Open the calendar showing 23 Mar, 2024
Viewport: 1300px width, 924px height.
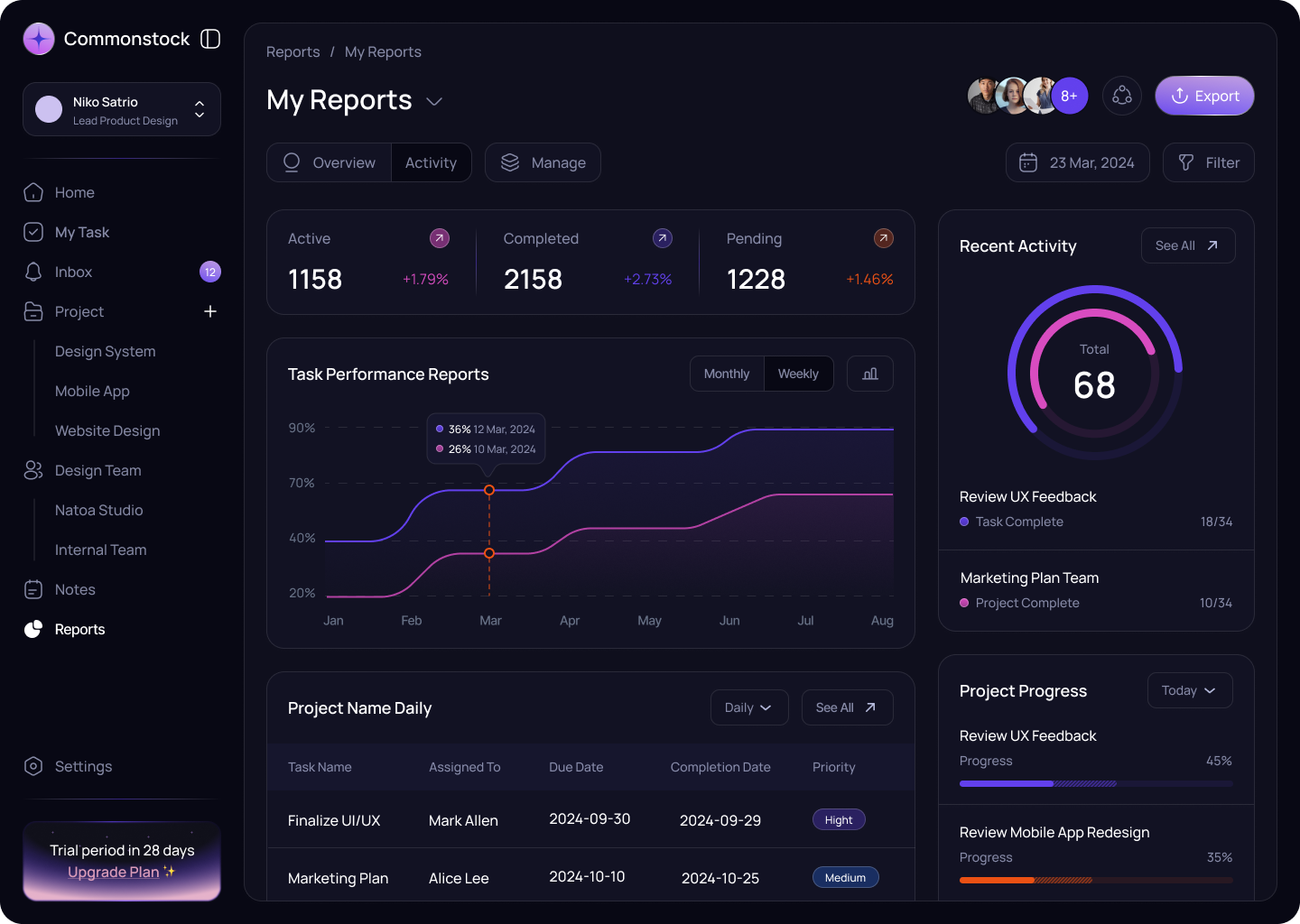coord(1077,162)
